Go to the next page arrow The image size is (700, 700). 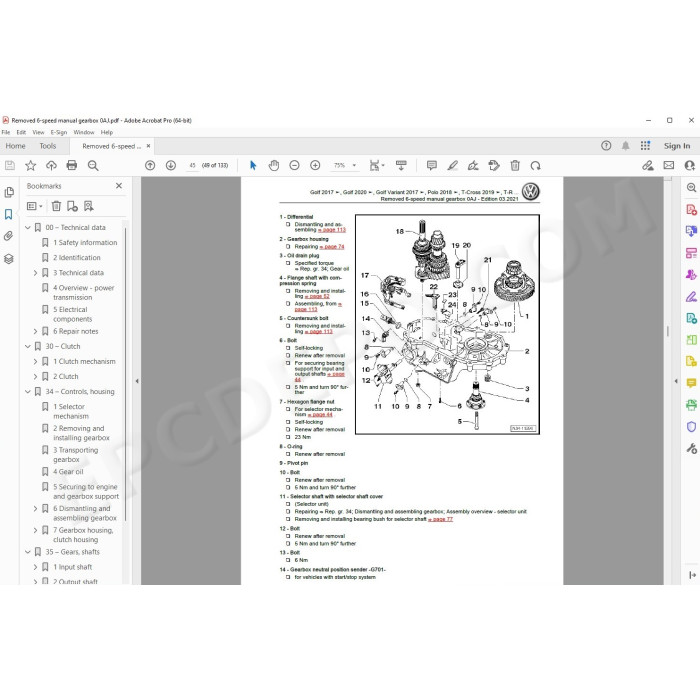(171, 165)
